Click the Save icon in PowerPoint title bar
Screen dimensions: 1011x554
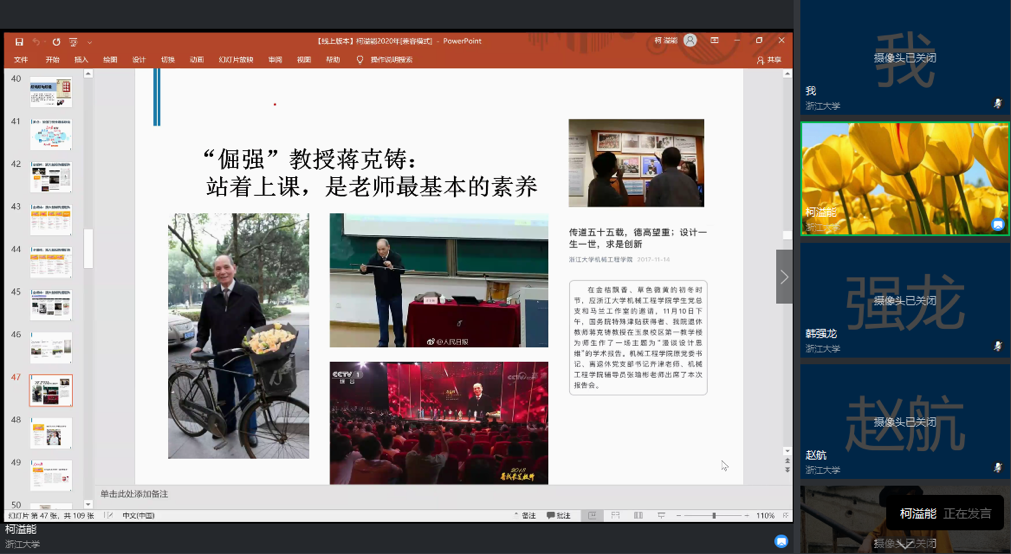20,41
